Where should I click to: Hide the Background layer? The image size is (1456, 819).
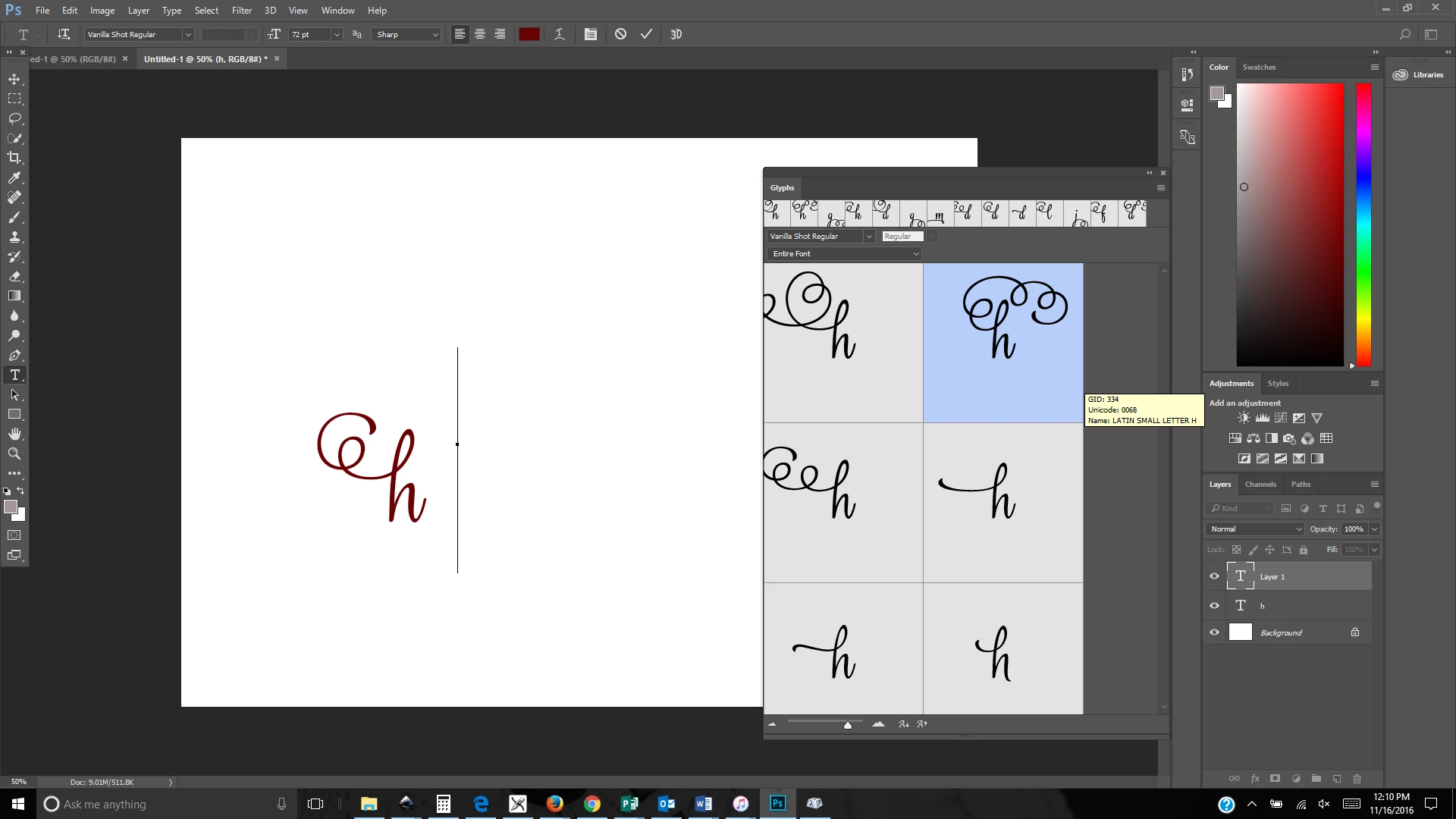[x=1214, y=632]
